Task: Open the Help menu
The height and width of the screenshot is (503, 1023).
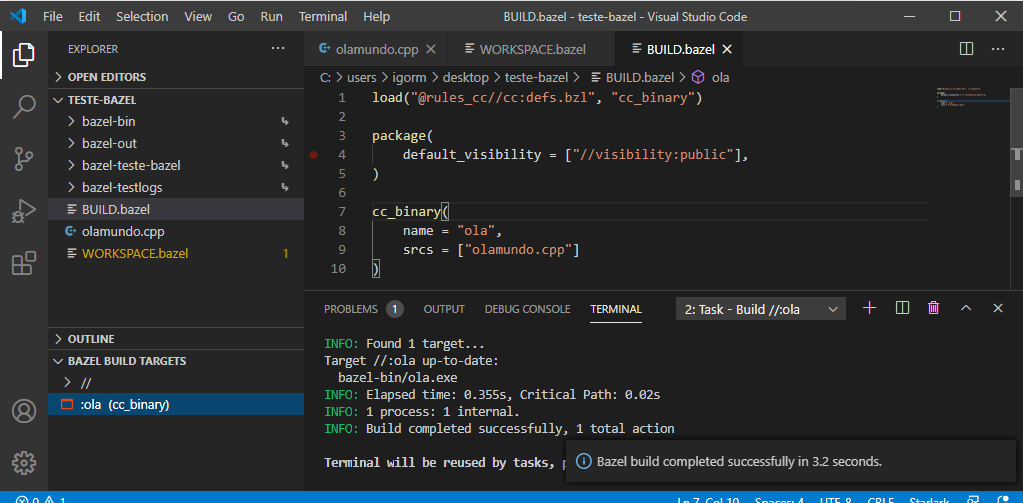Action: [x=376, y=16]
